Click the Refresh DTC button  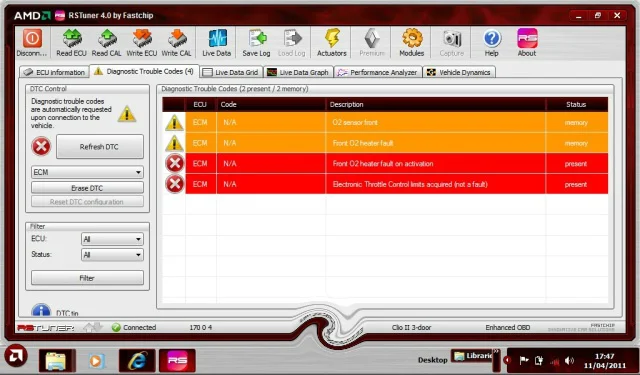100,147
